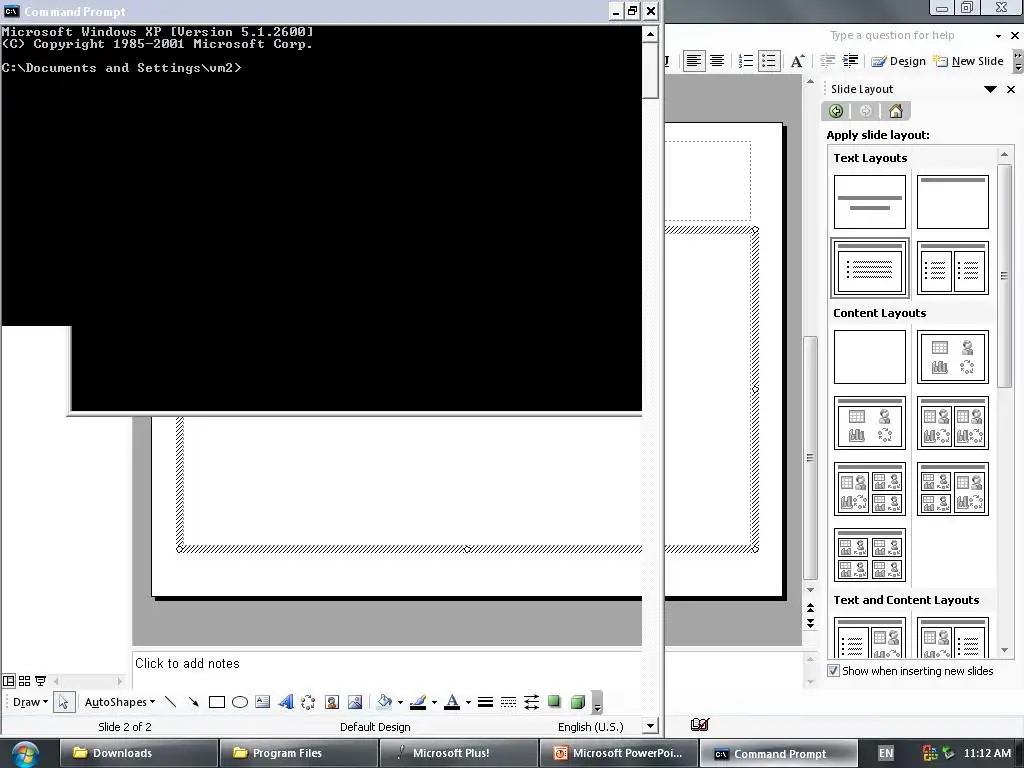The width and height of the screenshot is (1024, 768).
Task: Open Shadow Style options
Action: coord(554,702)
